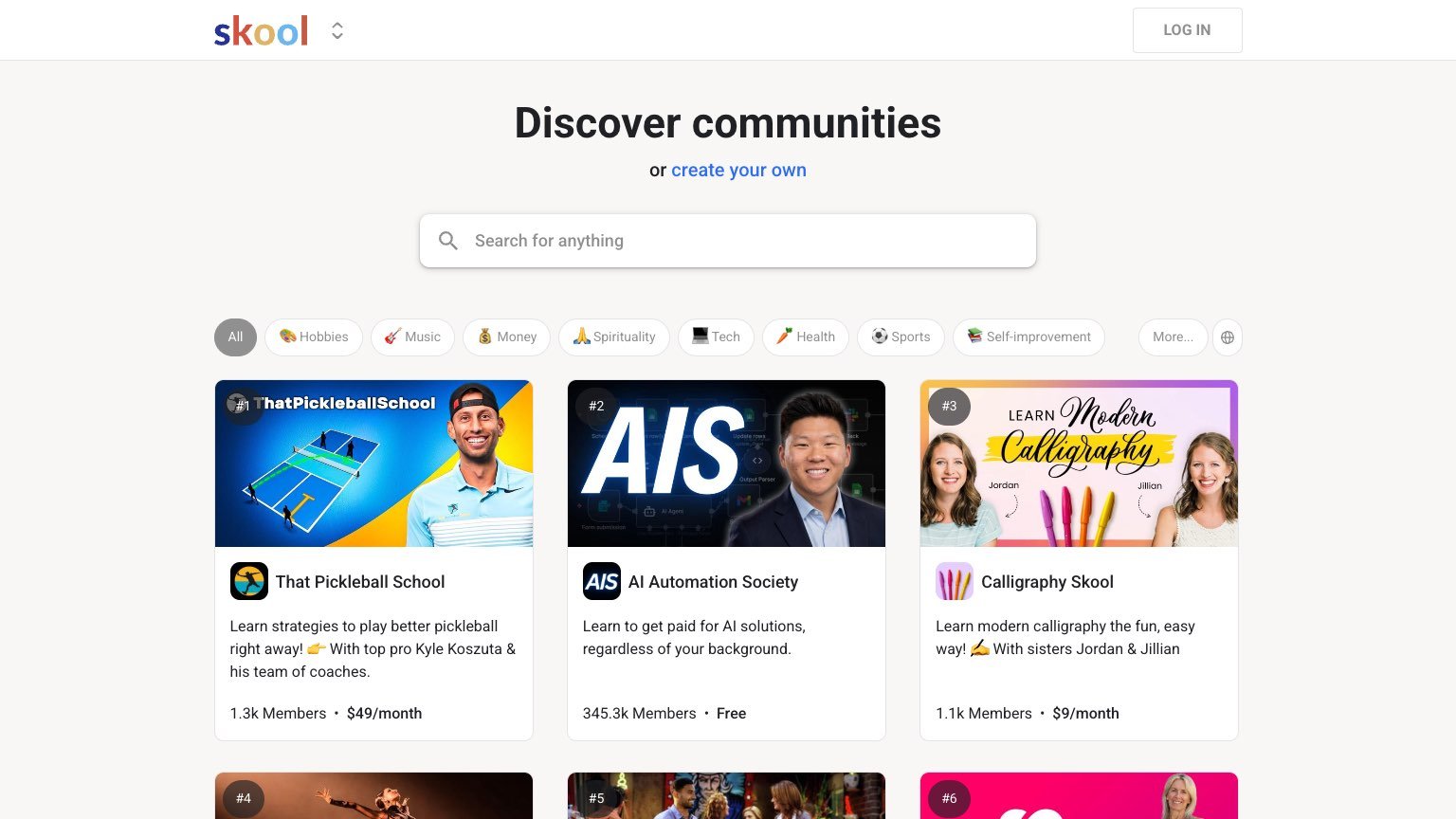Expand the community switcher chevrons beside logo
This screenshot has height=819, width=1456.
(337, 31)
